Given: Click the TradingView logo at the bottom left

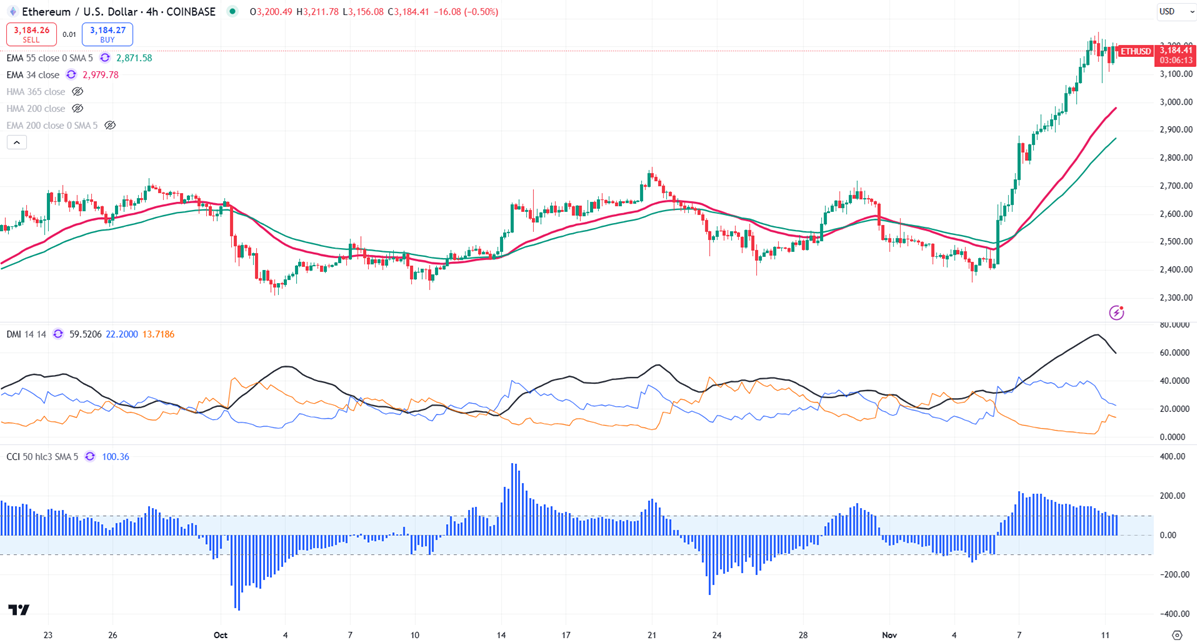Looking at the screenshot, I should click(x=19, y=609).
